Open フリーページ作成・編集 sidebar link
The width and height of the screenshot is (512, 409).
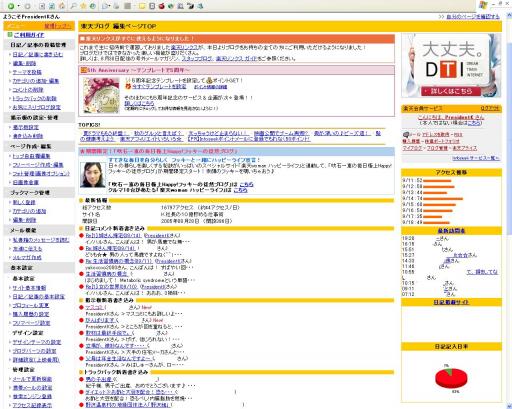[x=38, y=165]
